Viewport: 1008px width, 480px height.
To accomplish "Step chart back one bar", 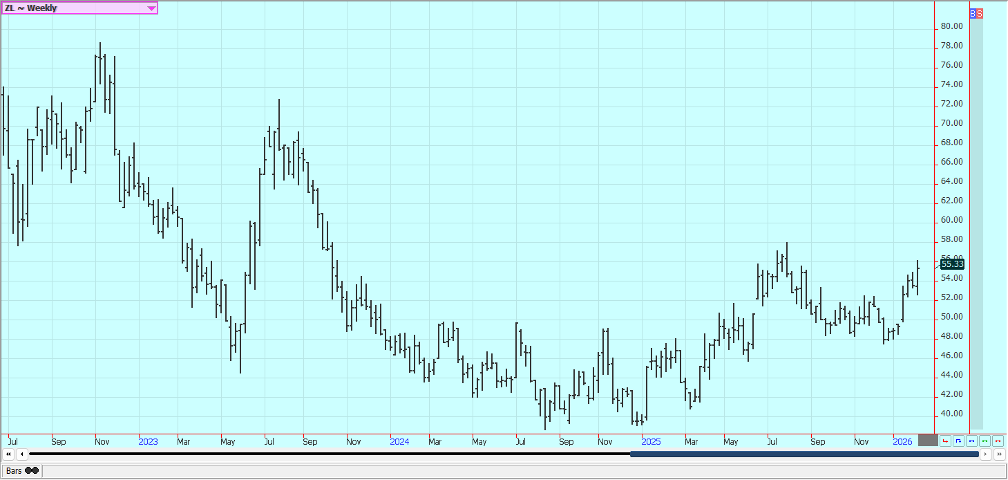I will point(21,455).
